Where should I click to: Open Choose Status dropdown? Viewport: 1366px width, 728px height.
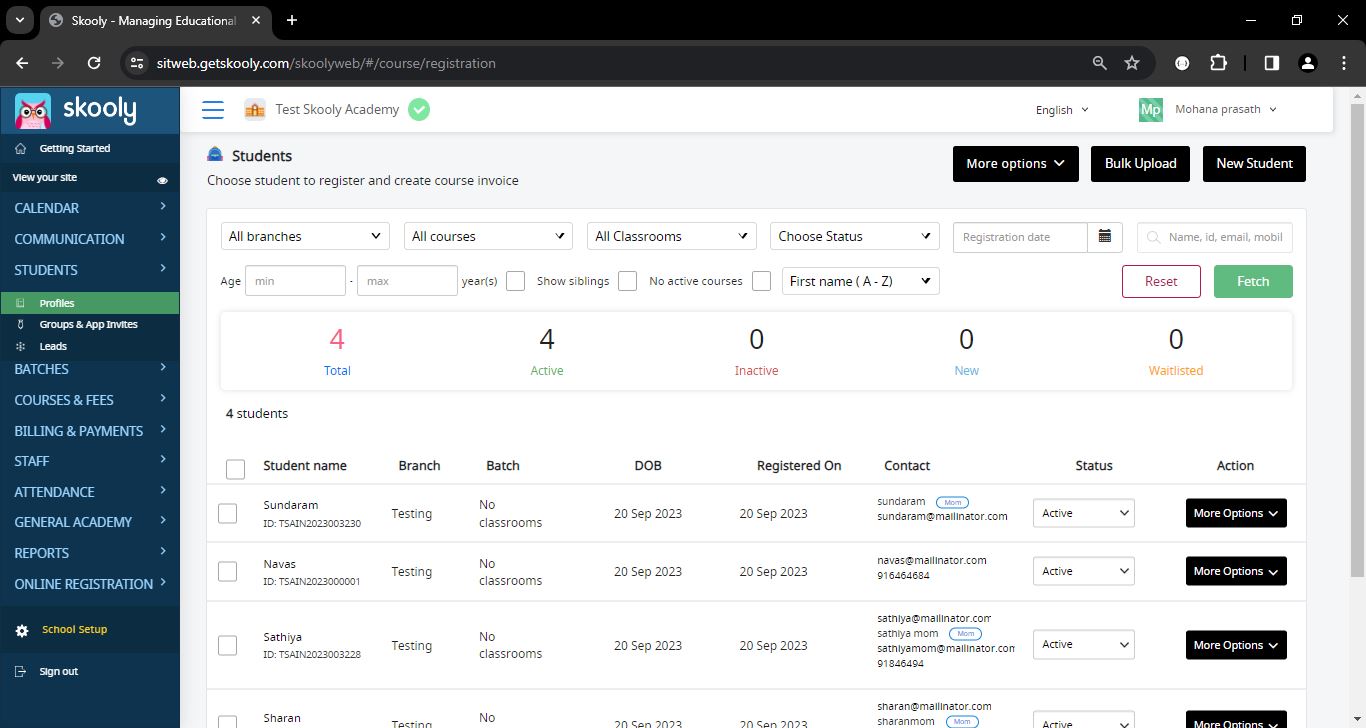coord(855,236)
